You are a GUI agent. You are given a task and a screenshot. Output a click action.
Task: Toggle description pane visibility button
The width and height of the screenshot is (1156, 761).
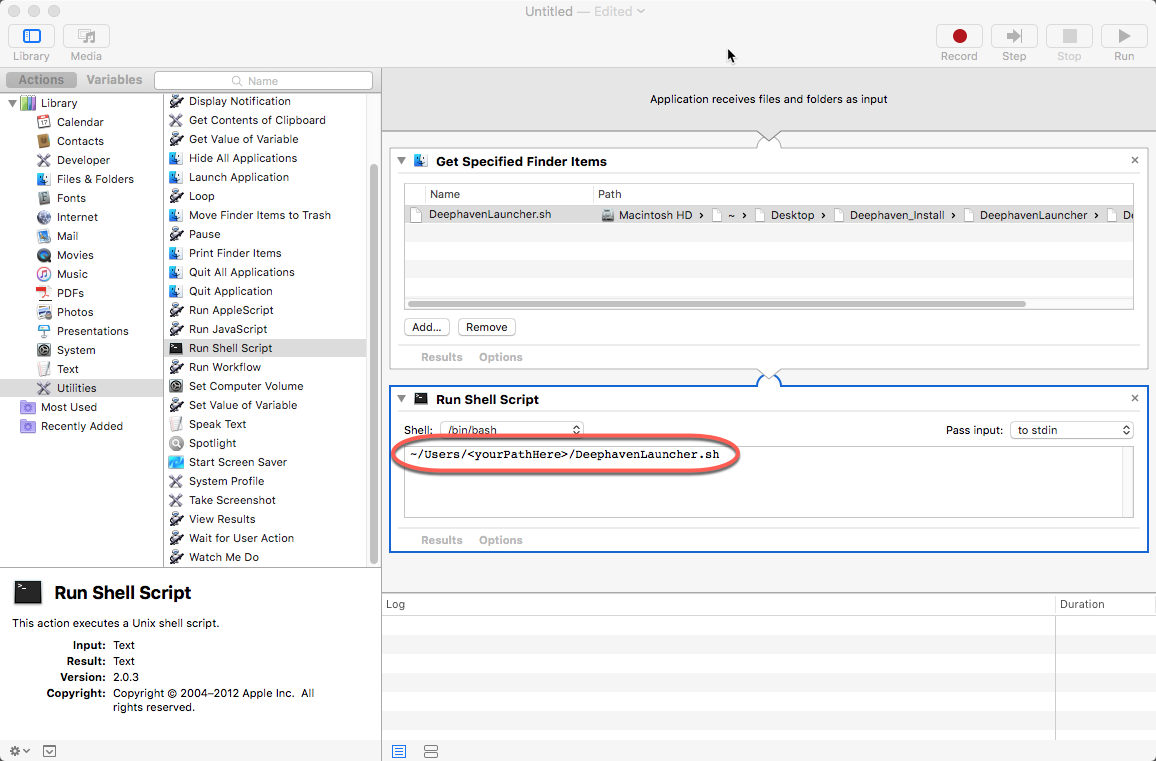pyautogui.click(x=50, y=751)
